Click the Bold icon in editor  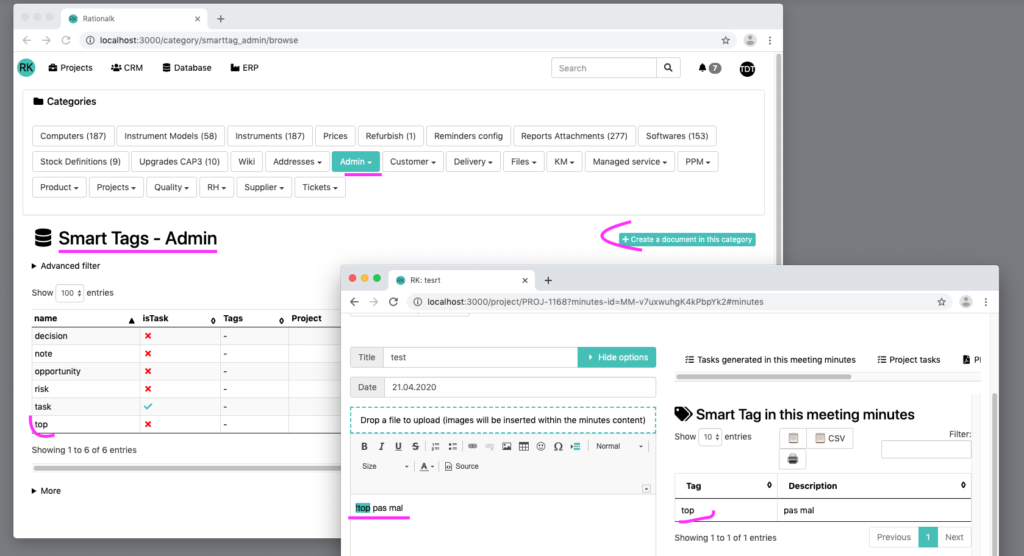coord(366,446)
